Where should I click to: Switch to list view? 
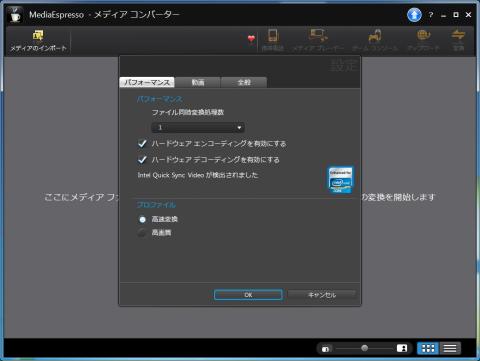(450, 348)
